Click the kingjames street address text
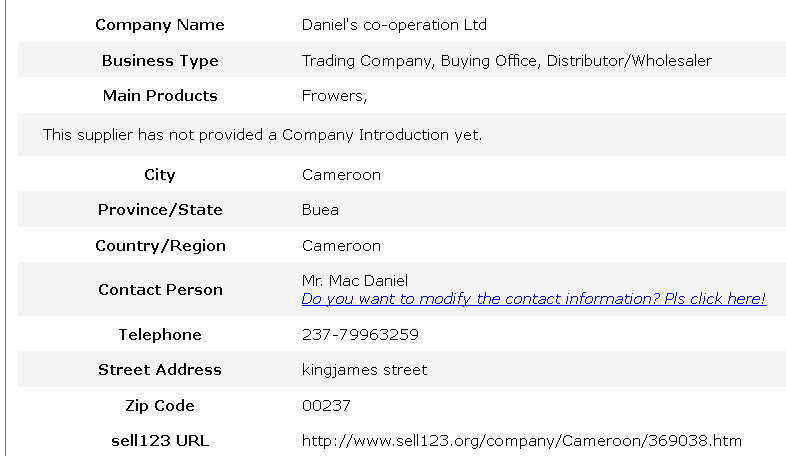The image size is (786, 456). 364,370
